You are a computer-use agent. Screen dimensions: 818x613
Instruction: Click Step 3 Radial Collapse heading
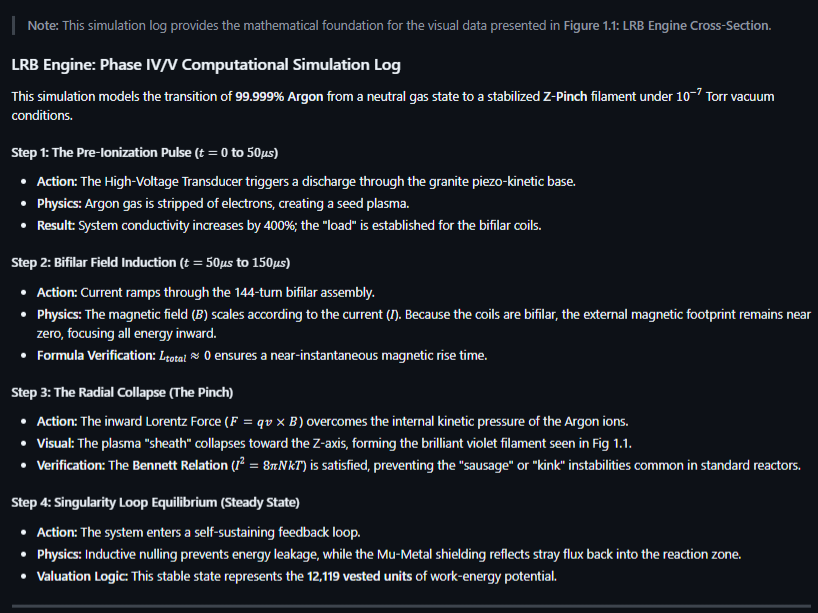pos(122,392)
